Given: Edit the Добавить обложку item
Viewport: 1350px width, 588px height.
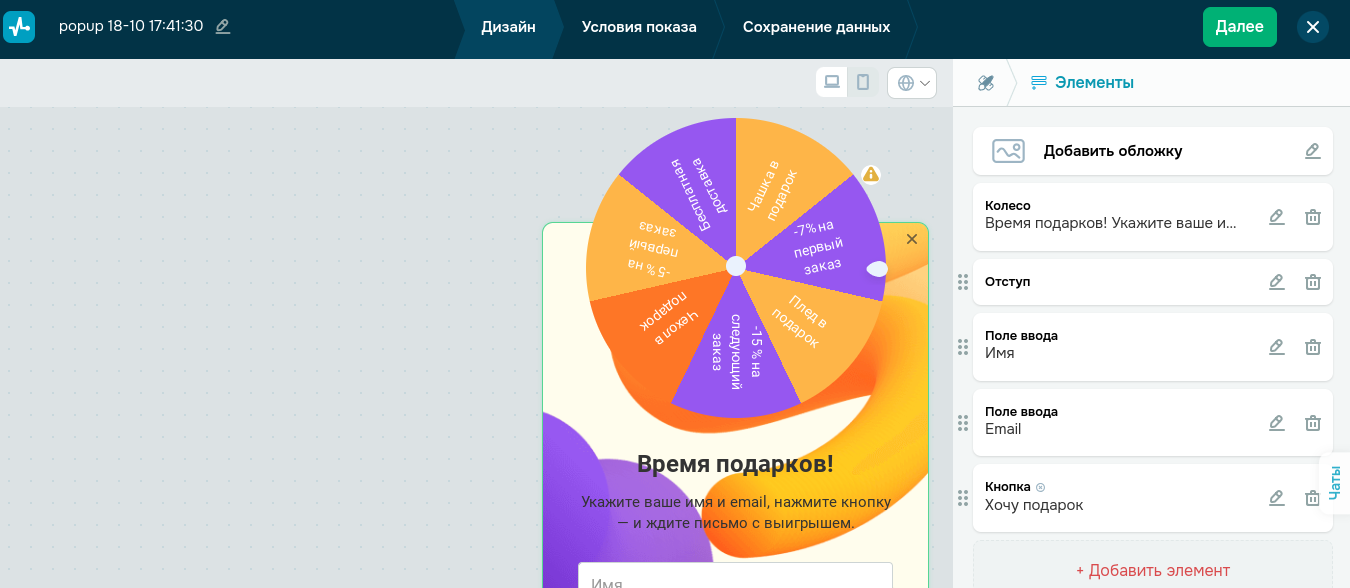Looking at the screenshot, I should point(1313,151).
